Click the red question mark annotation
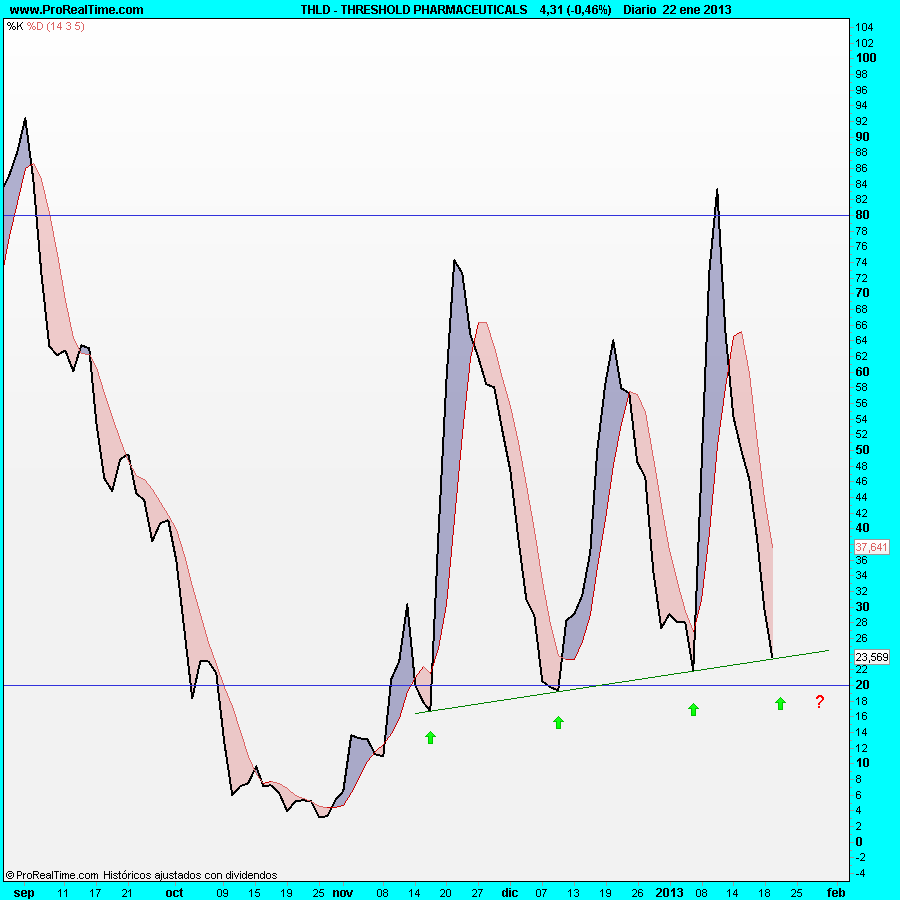 click(x=820, y=701)
